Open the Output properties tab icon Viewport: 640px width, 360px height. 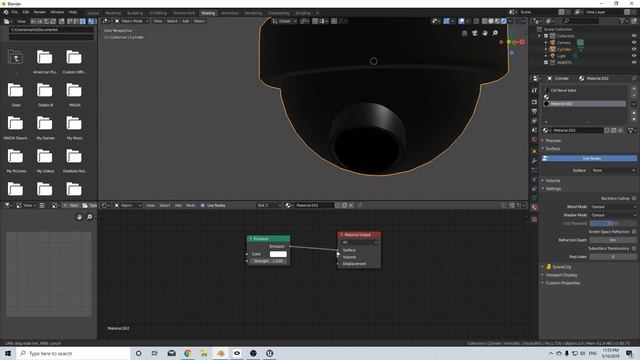(534, 111)
